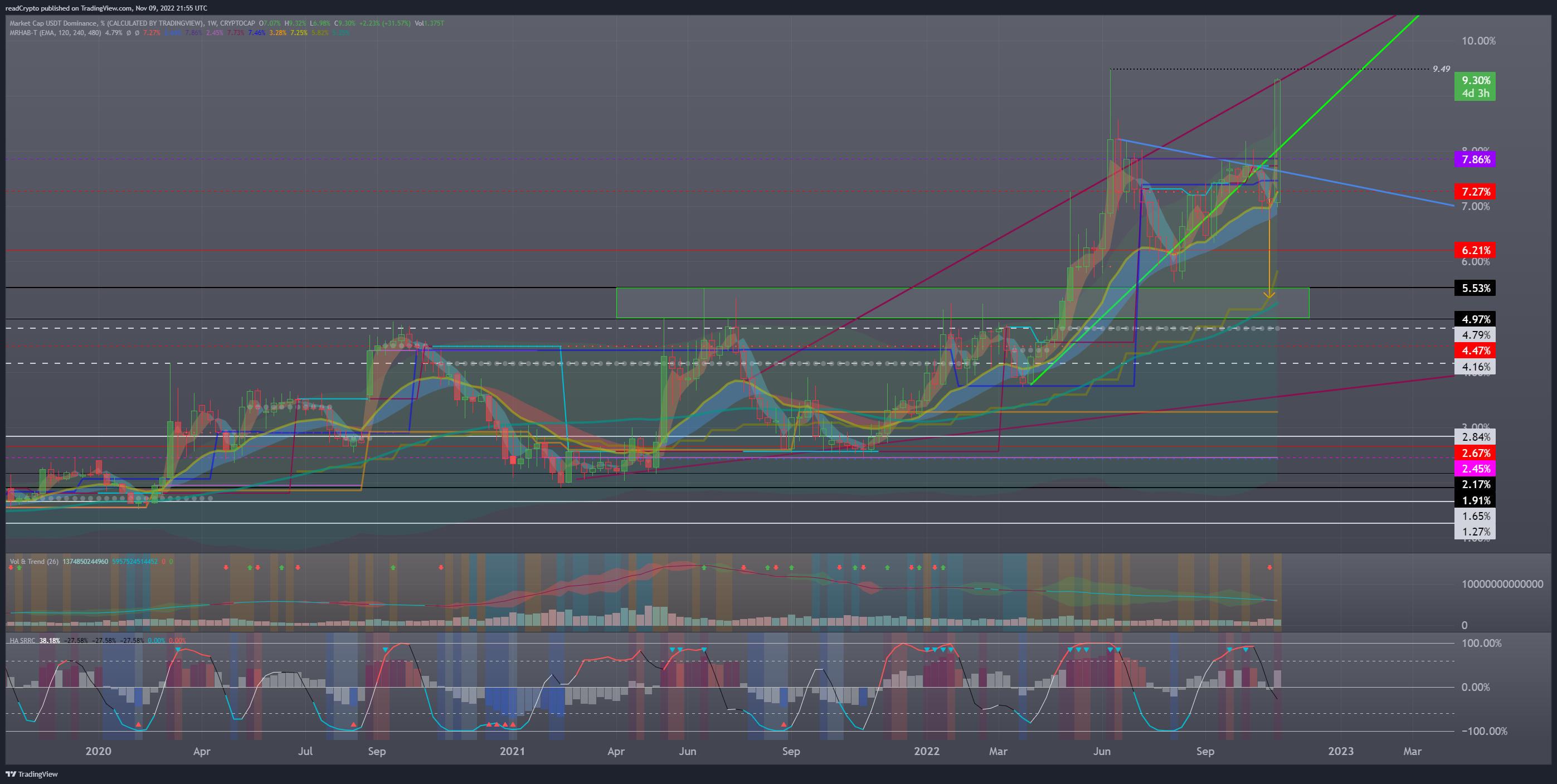Click the purple 7.86% price label
The image size is (1557, 784).
(1476, 159)
